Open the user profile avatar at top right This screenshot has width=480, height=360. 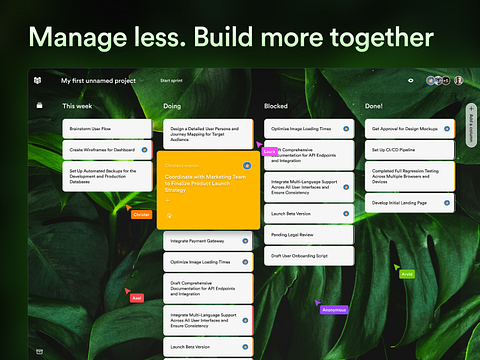coord(459,80)
